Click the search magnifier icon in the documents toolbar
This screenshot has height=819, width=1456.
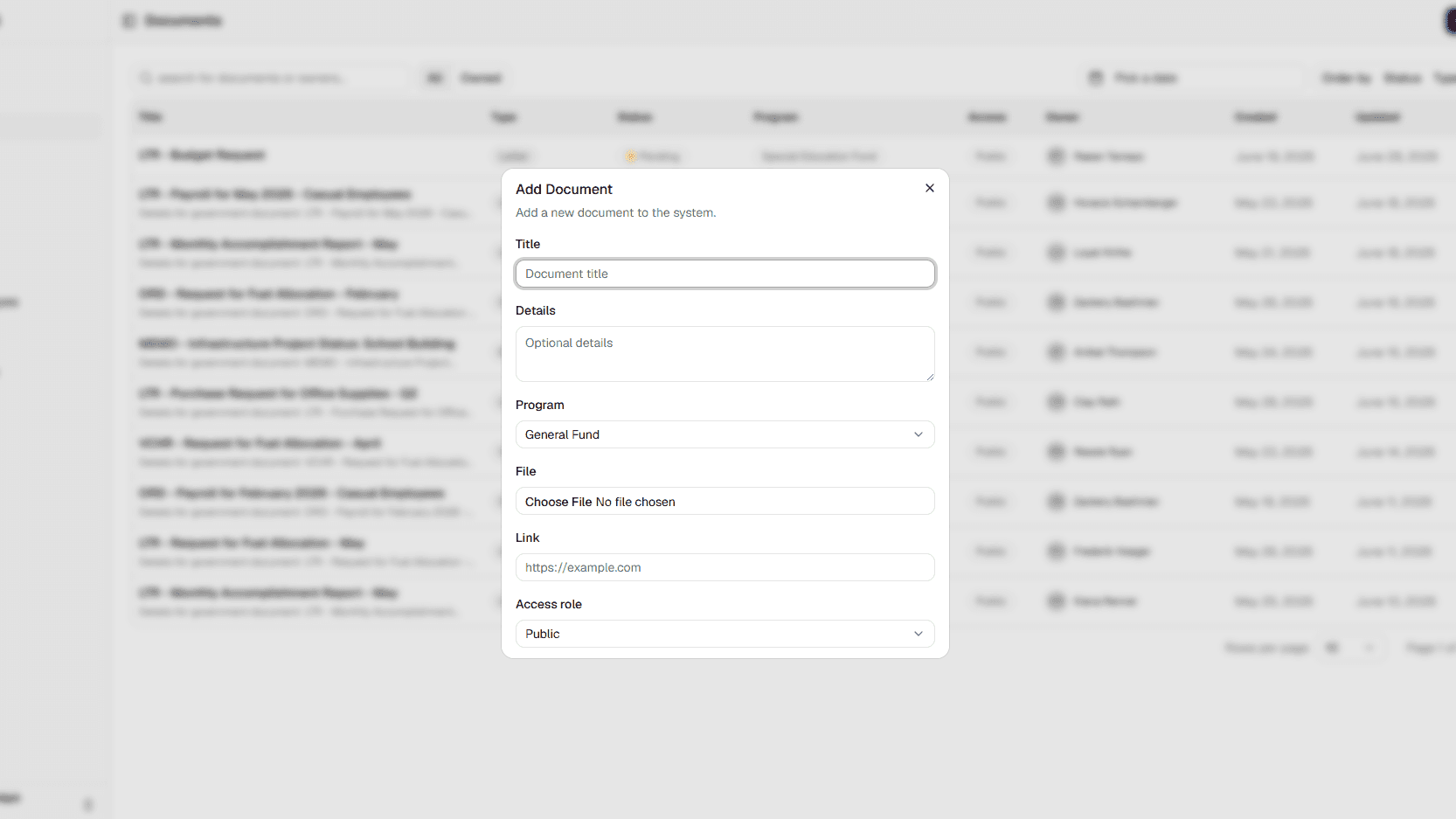[145, 78]
